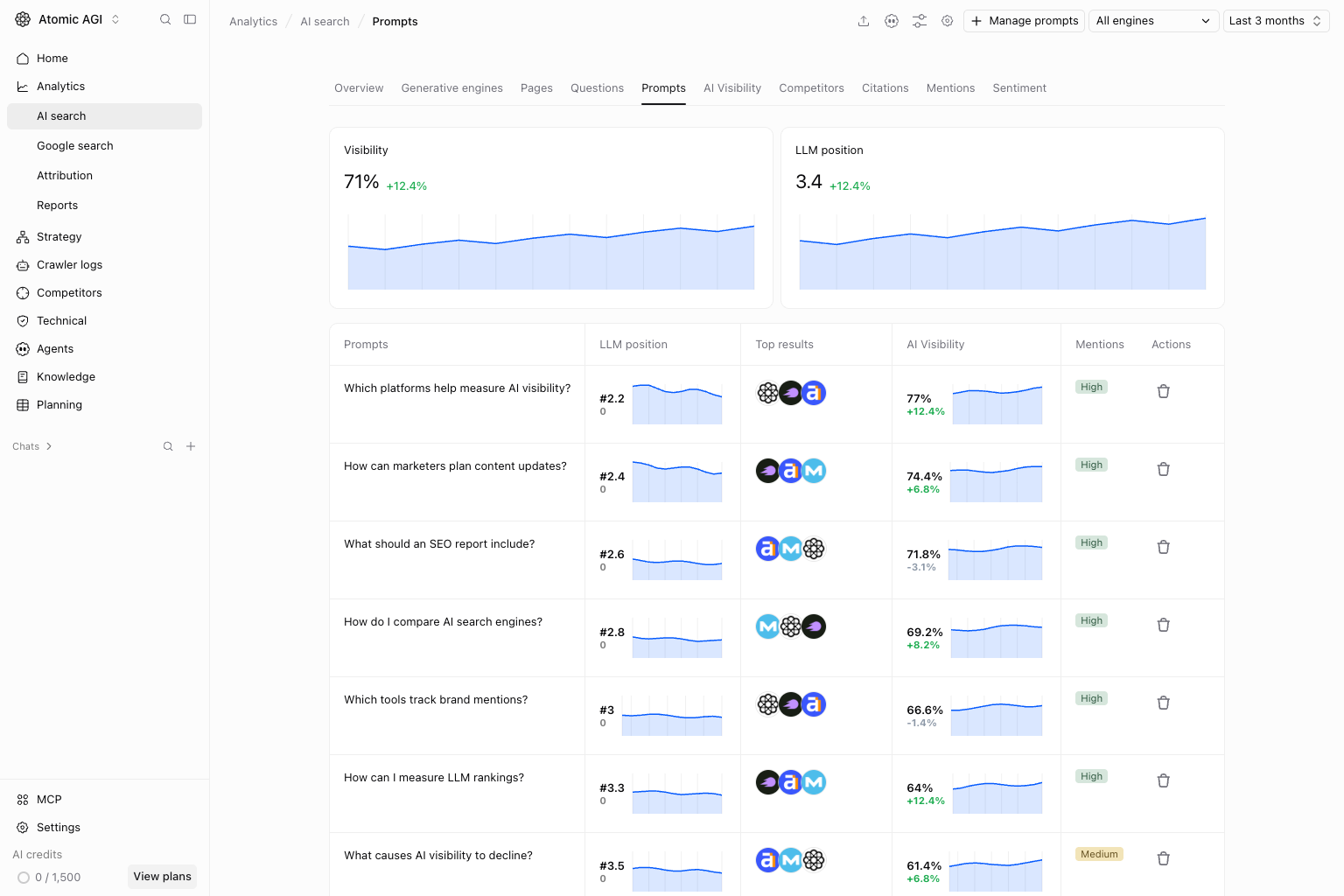
Task: Search chats with the magnifier icon
Action: click(168, 446)
